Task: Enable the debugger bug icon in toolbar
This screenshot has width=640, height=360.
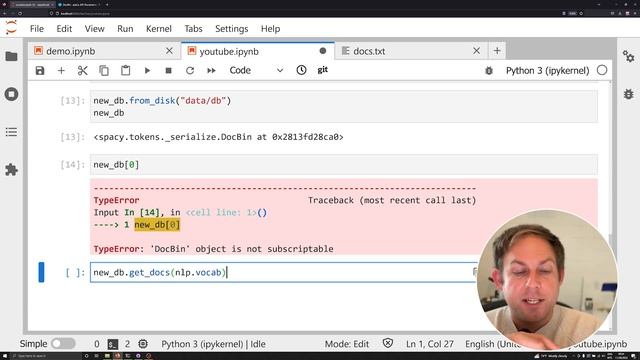Action: (x=489, y=71)
